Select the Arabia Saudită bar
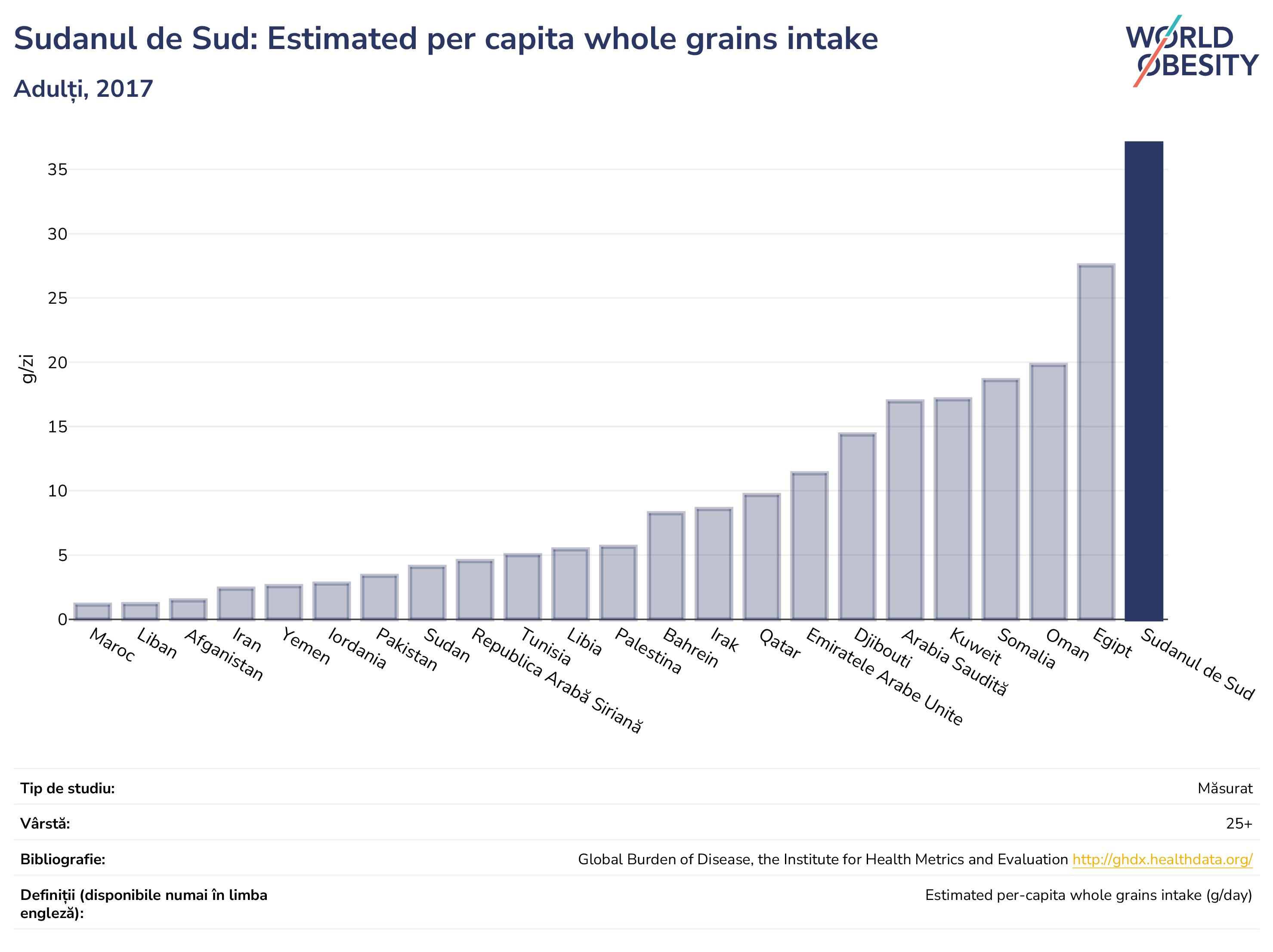The image size is (1273, 952). pos(905,510)
